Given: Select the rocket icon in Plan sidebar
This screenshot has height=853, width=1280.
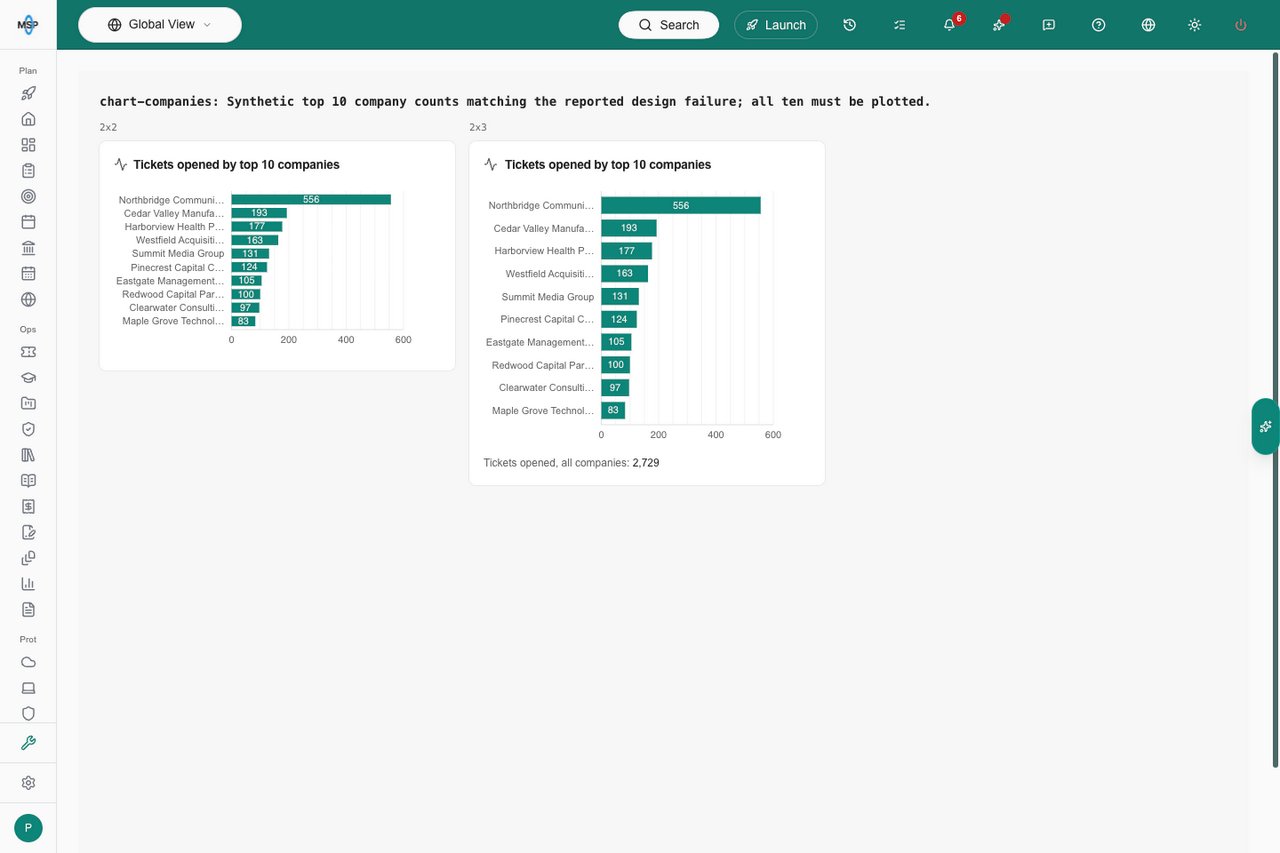Looking at the screenshot, I should 28,93.
